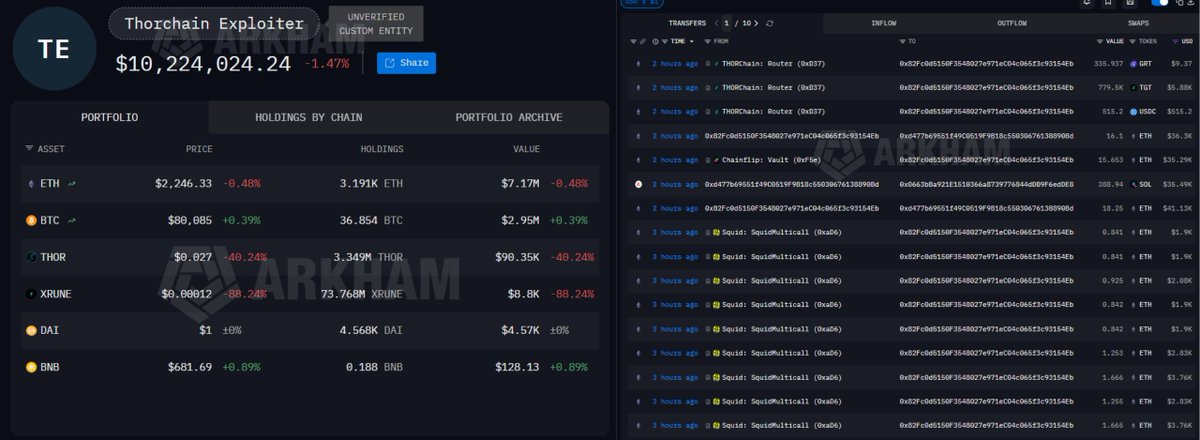Screen dimensions: 1200x440
Task: Select the OUTFLOW tab
Action: pos(1012,23)
